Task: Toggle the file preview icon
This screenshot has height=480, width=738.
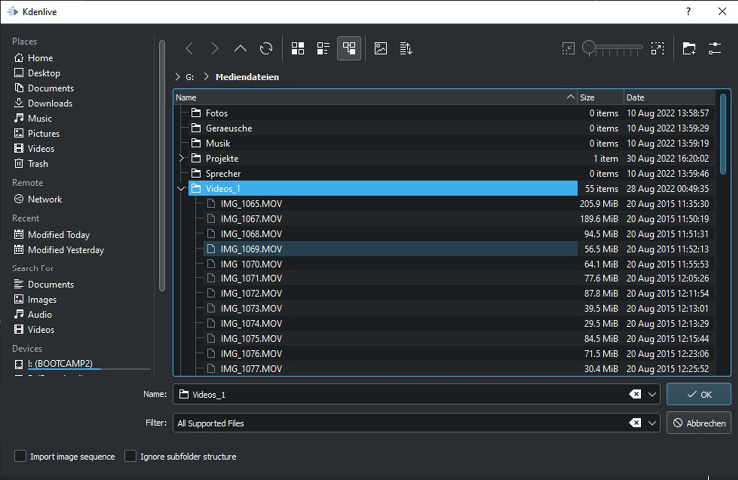Action: point(381,48)
